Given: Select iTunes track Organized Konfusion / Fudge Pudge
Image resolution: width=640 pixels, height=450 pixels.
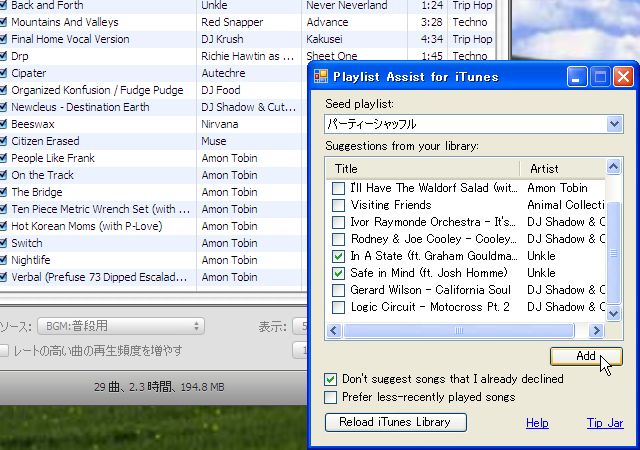Looking at the screenshot, I should (x=97, y=90).
